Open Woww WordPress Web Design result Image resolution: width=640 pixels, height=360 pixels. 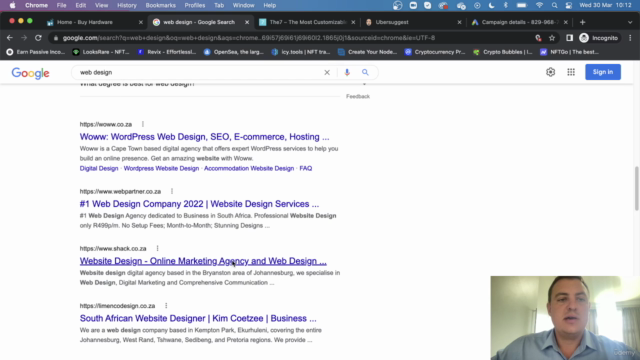pyautogui.click(x=204, y=137)
